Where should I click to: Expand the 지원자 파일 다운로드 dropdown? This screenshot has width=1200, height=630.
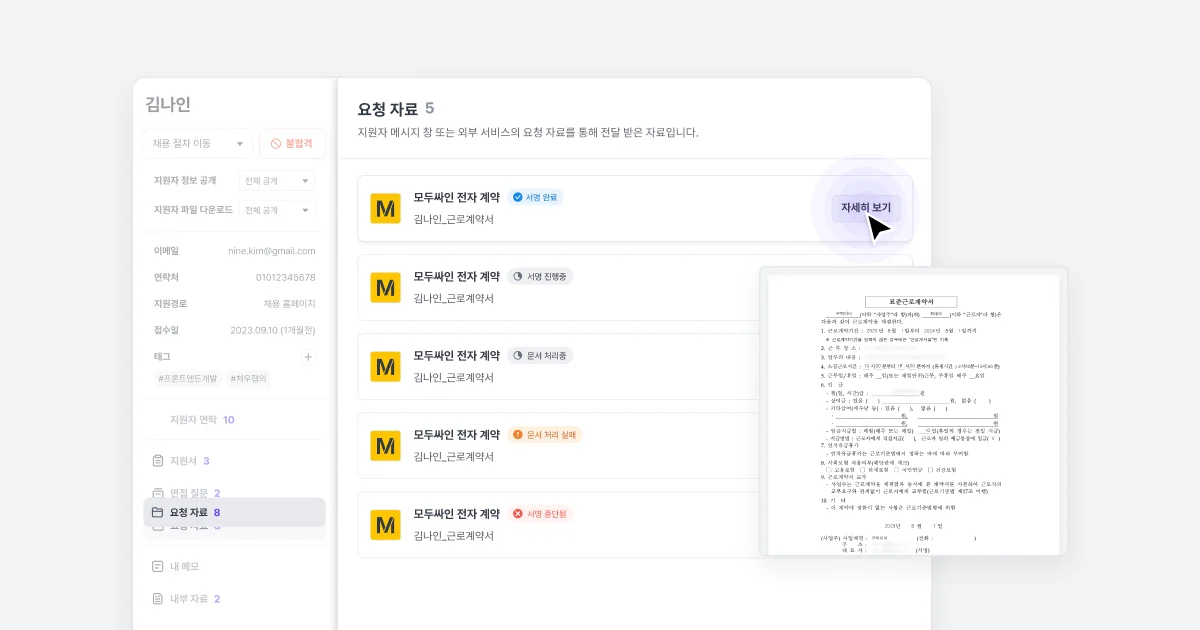278,210
